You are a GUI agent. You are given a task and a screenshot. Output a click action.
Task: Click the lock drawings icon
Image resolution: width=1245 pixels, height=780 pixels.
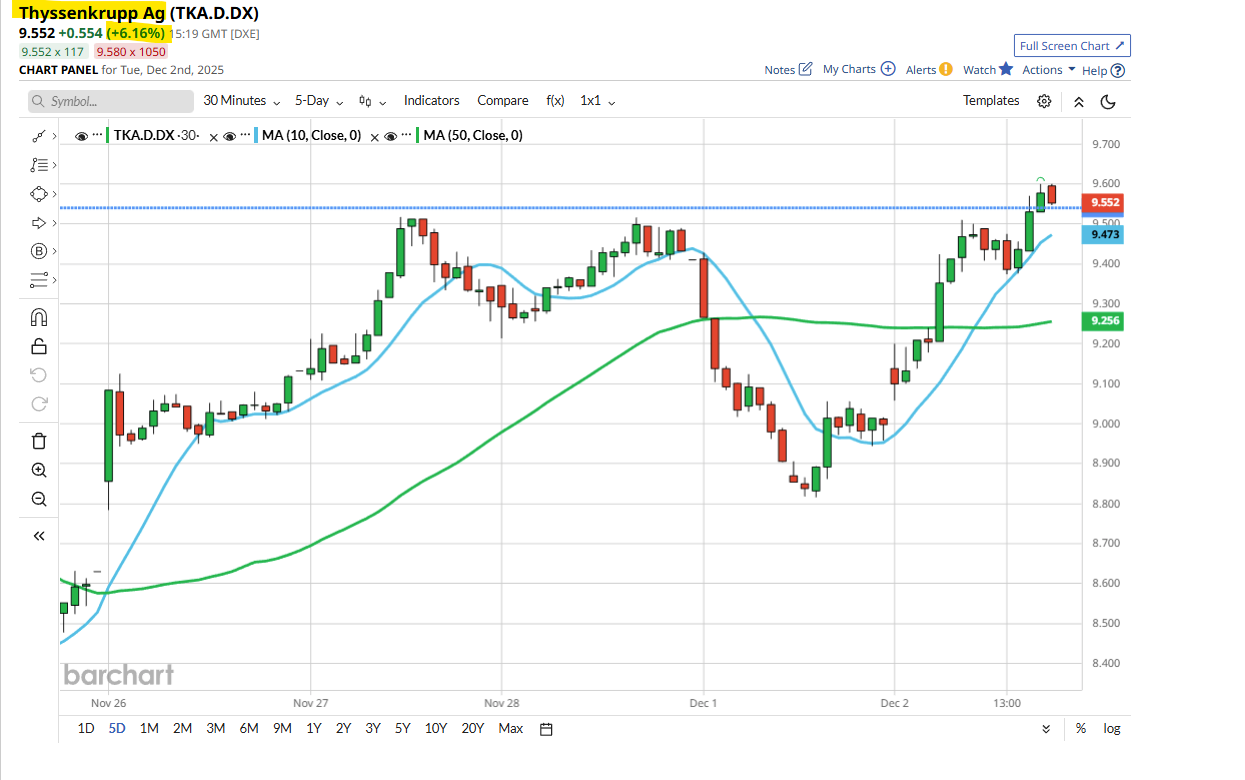click(39, 347)
